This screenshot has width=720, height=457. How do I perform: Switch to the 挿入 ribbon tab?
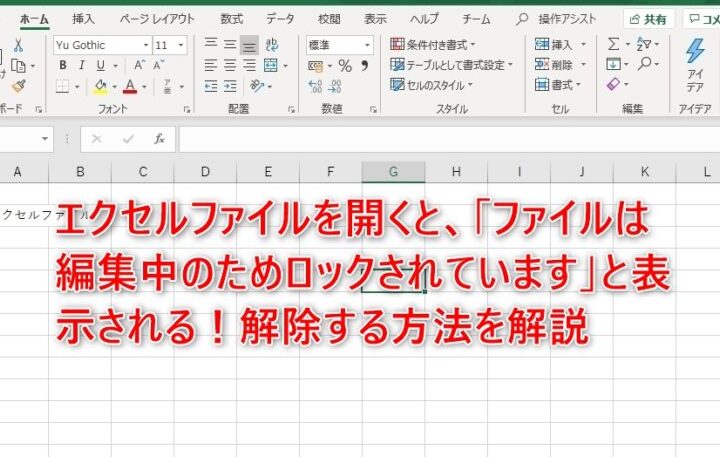click(83, 18)
